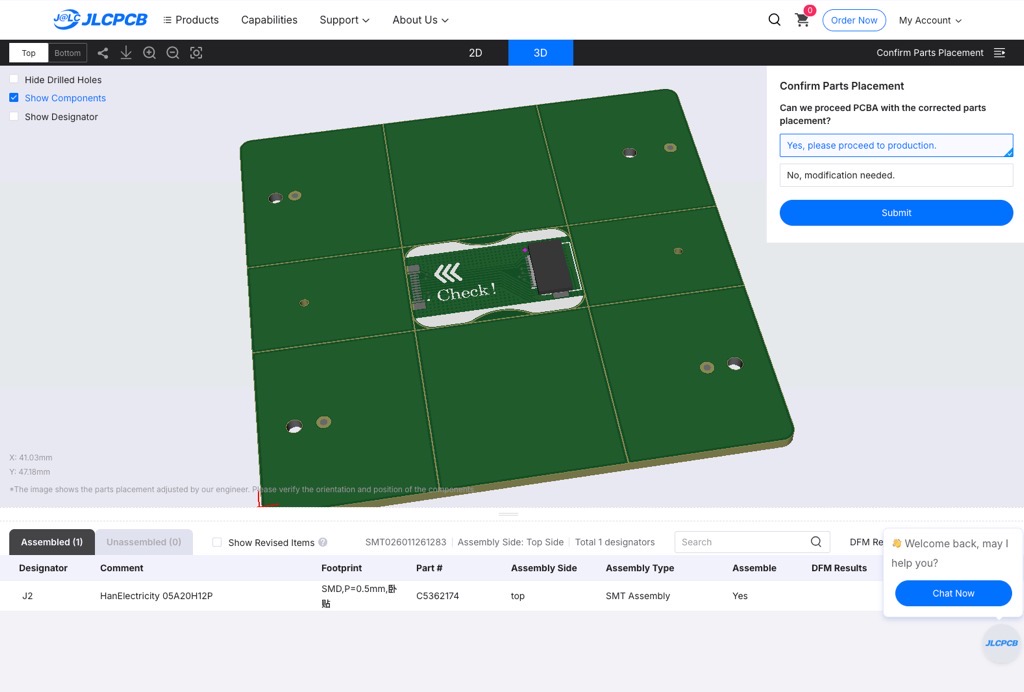The height and width of the screenshot is (692, 1024).
Task: Click the share icon in viewer toolbar
Action: (x=103, y=53)
